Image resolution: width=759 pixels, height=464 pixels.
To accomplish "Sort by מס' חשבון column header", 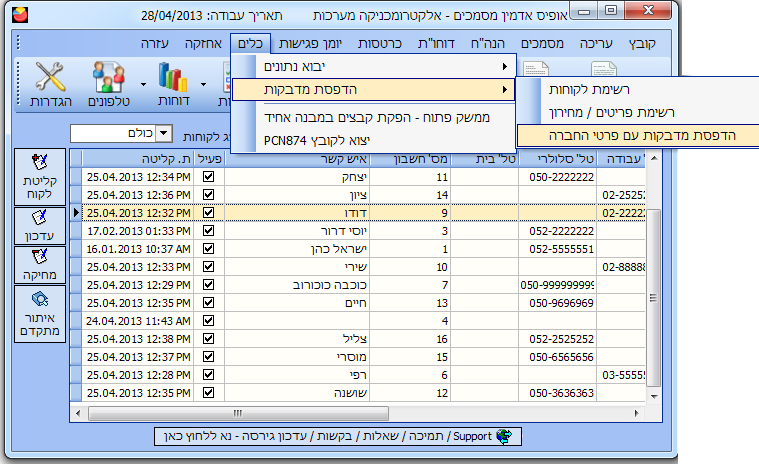I will (410, 159).
